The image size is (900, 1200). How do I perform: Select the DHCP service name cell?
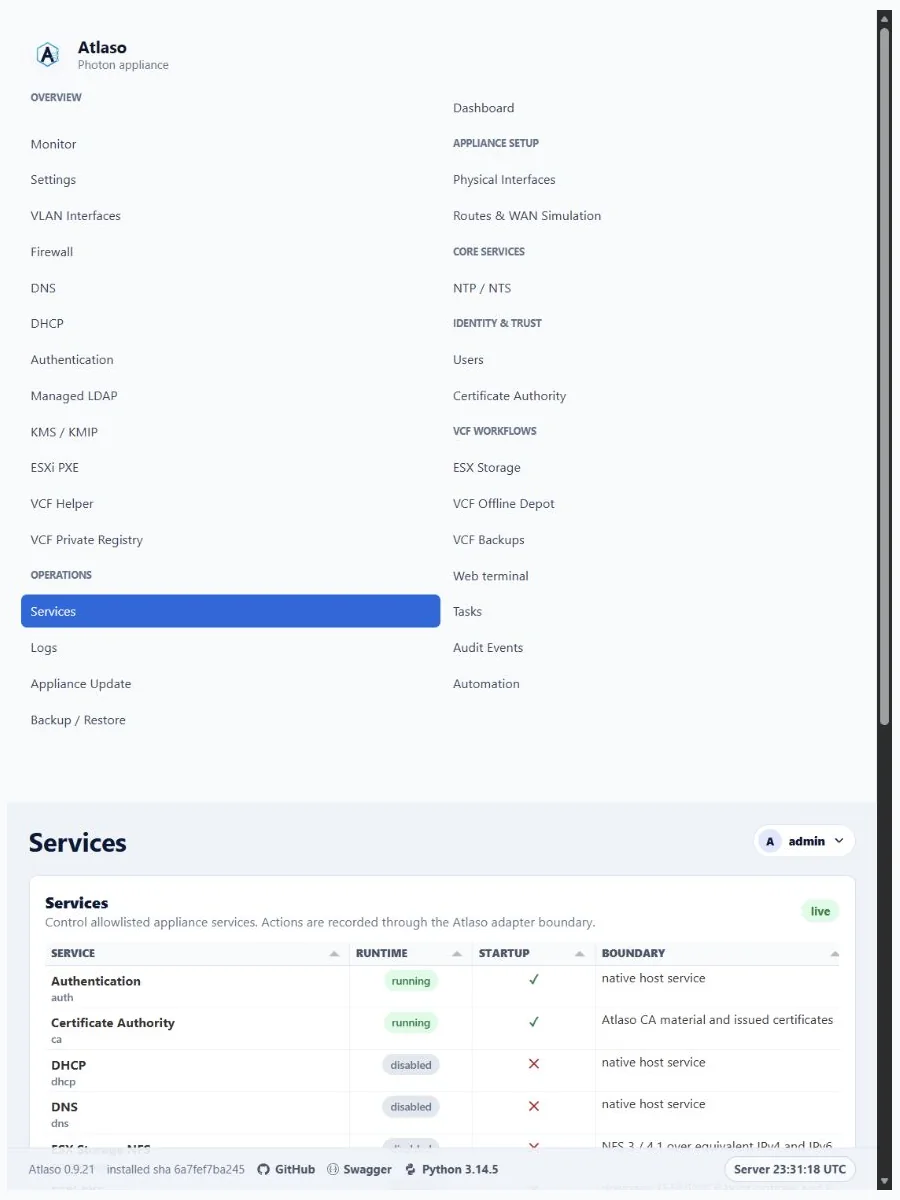coord(69,1065)
